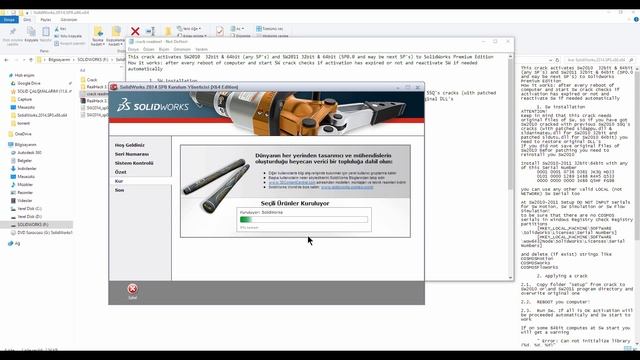Click the pin to Quick Access ribbon icon
This screenshot has height=360, width=640.
click(13, 33)
